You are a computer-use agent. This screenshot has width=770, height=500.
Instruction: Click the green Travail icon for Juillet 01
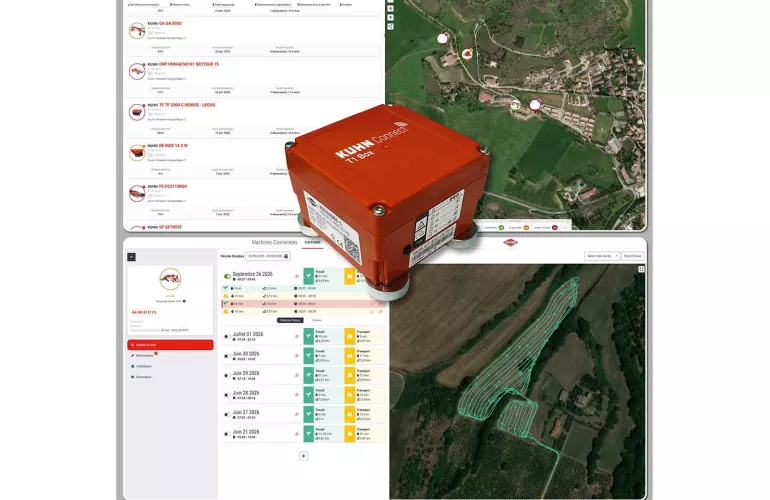pos(308,336)
